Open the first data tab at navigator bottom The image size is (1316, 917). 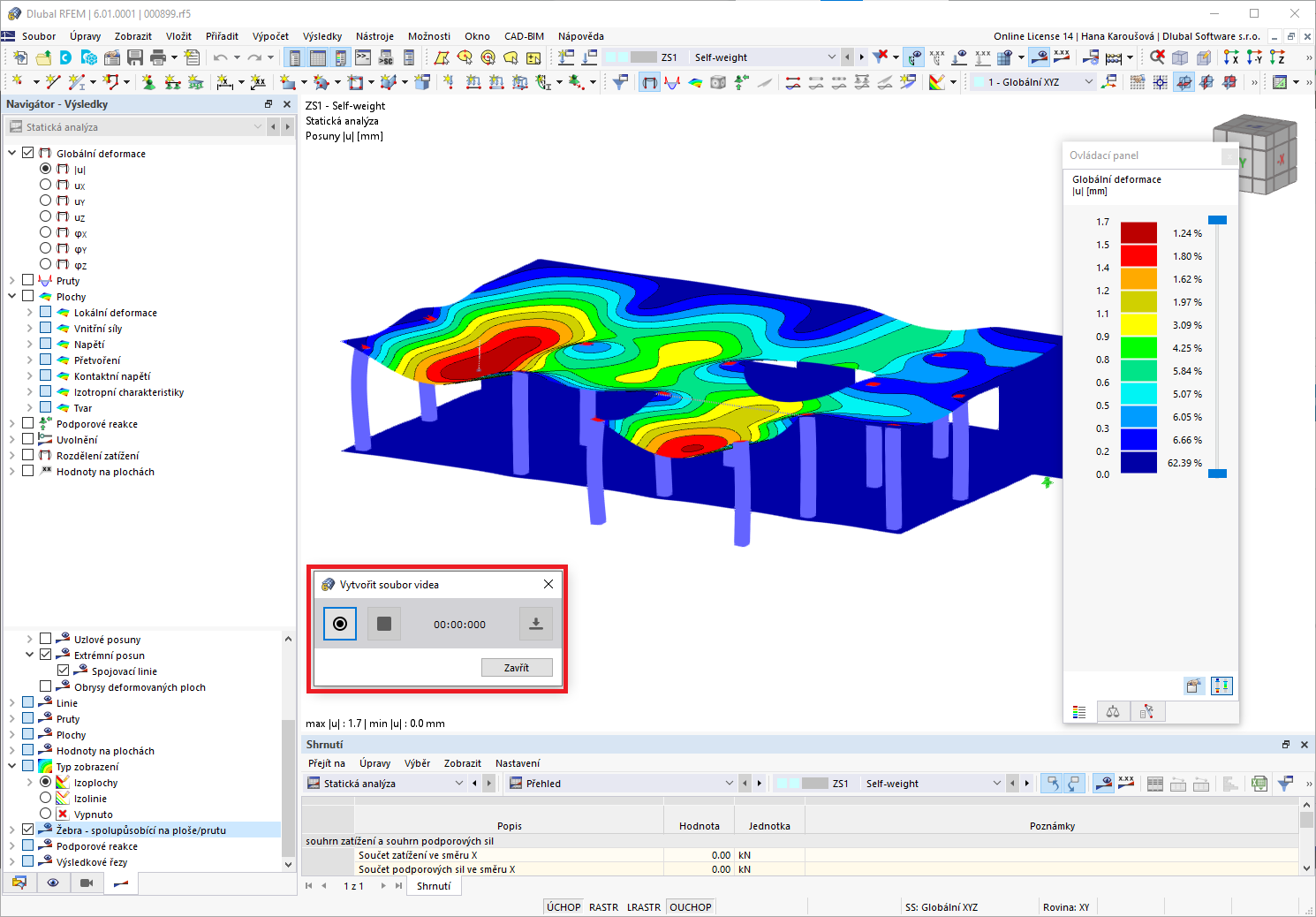[19, 883]
